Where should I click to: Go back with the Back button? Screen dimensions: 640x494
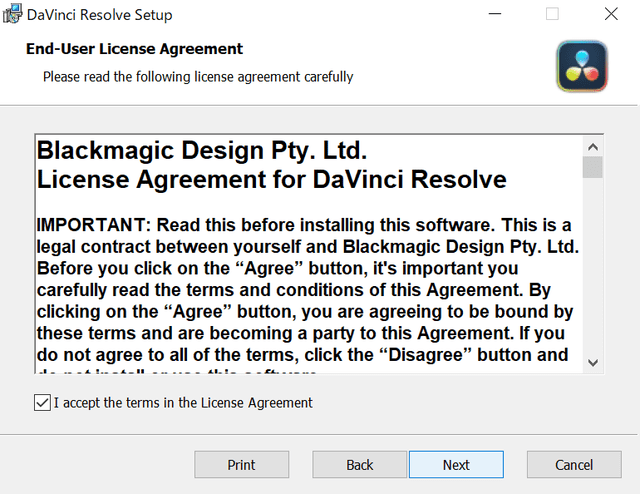click(360, 465)
